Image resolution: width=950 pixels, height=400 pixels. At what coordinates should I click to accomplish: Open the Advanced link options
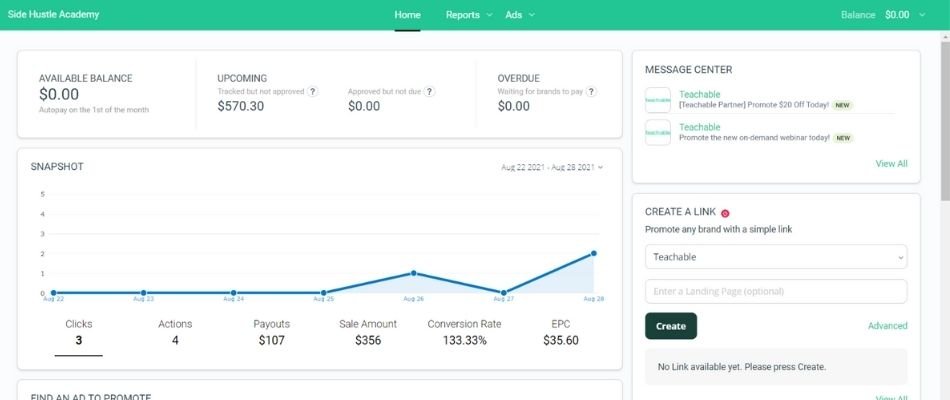(x=888, y=326)
